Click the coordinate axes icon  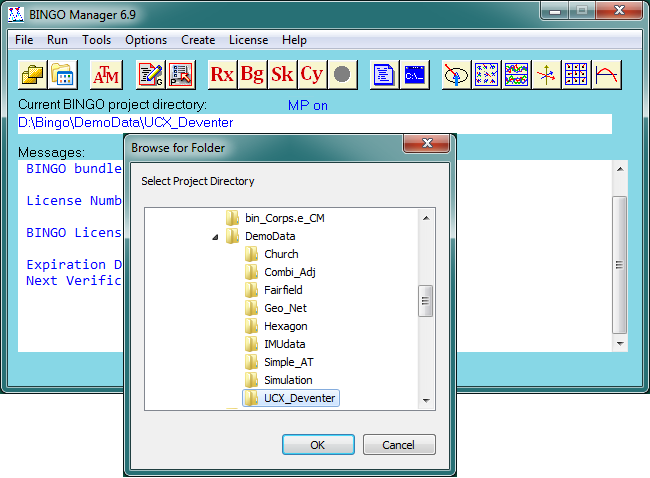coord(546,75)
